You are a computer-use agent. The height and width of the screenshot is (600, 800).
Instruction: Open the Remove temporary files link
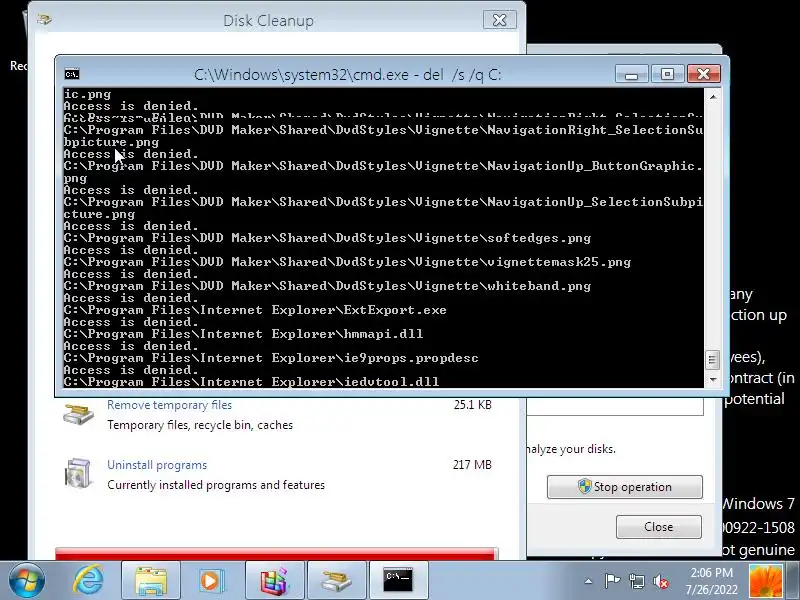(169, 405)
